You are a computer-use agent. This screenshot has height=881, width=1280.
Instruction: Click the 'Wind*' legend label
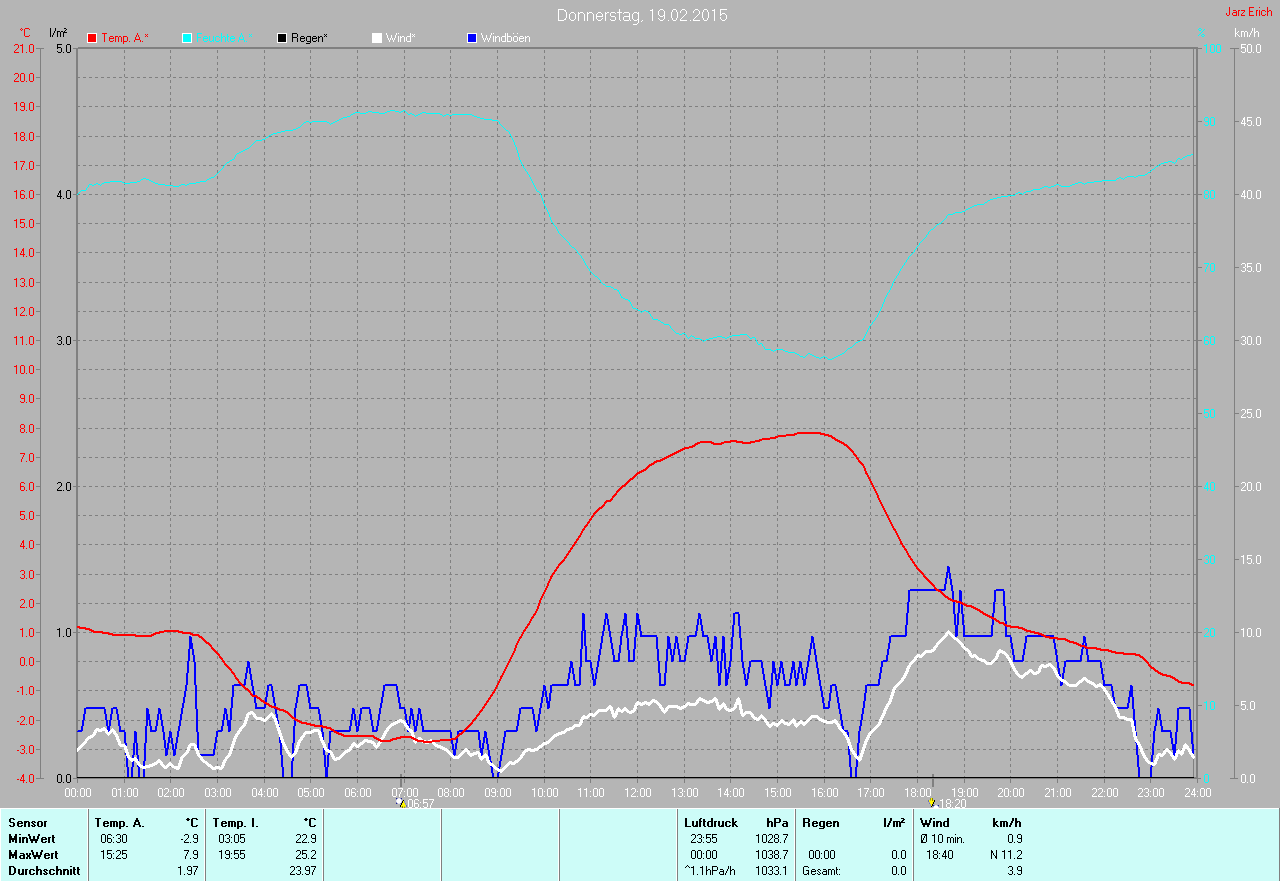[400, 38]
